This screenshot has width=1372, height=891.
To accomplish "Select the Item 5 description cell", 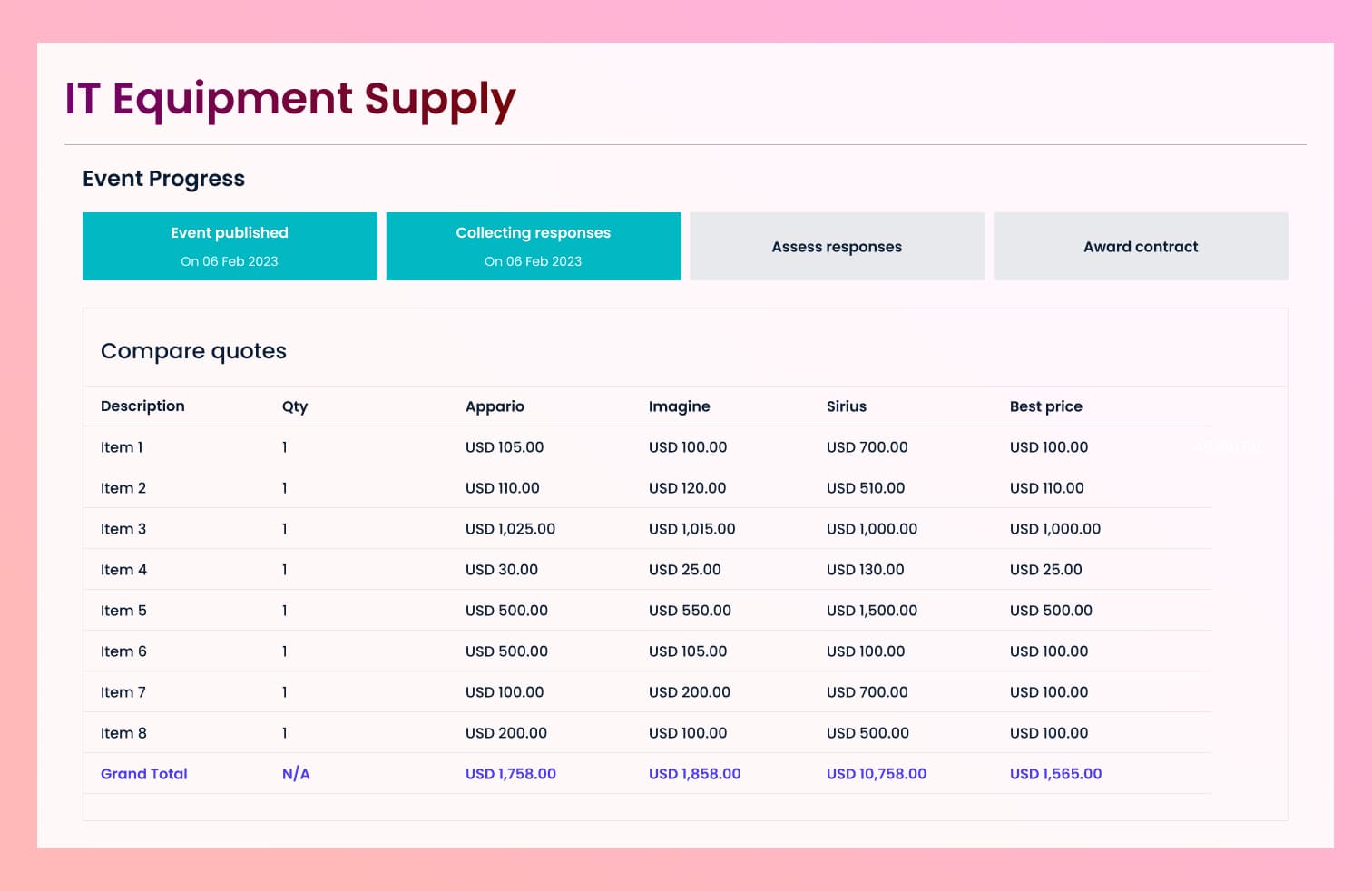I will pos(123,611).
